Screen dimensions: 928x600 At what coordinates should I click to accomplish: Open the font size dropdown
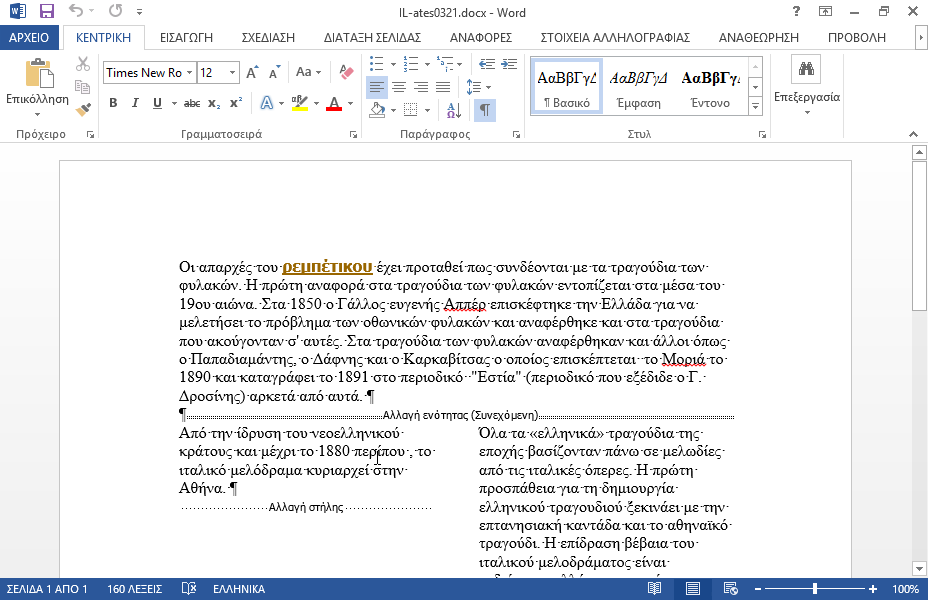[233, 72]
